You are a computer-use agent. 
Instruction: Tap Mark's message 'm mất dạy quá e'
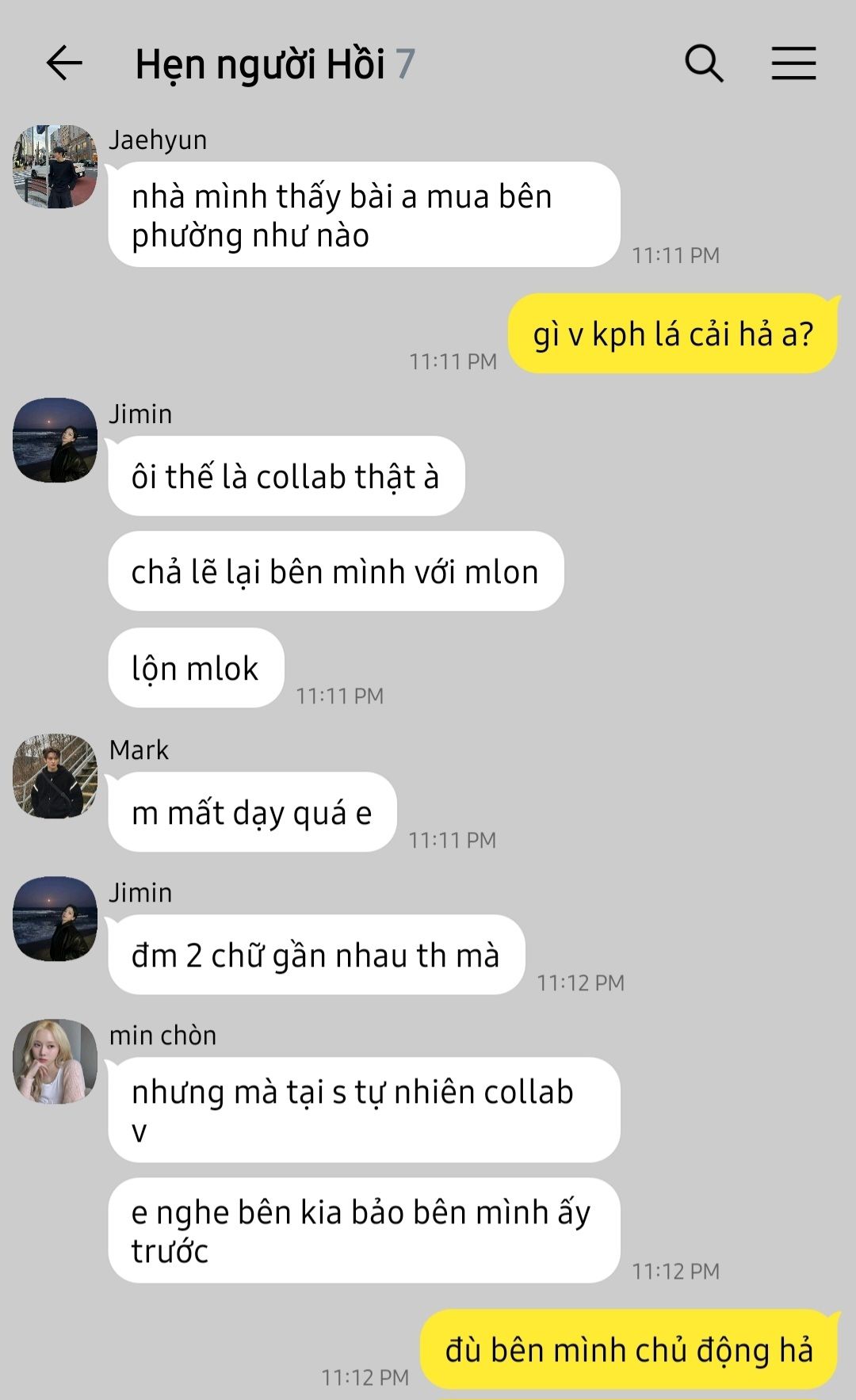pos(252,812)
